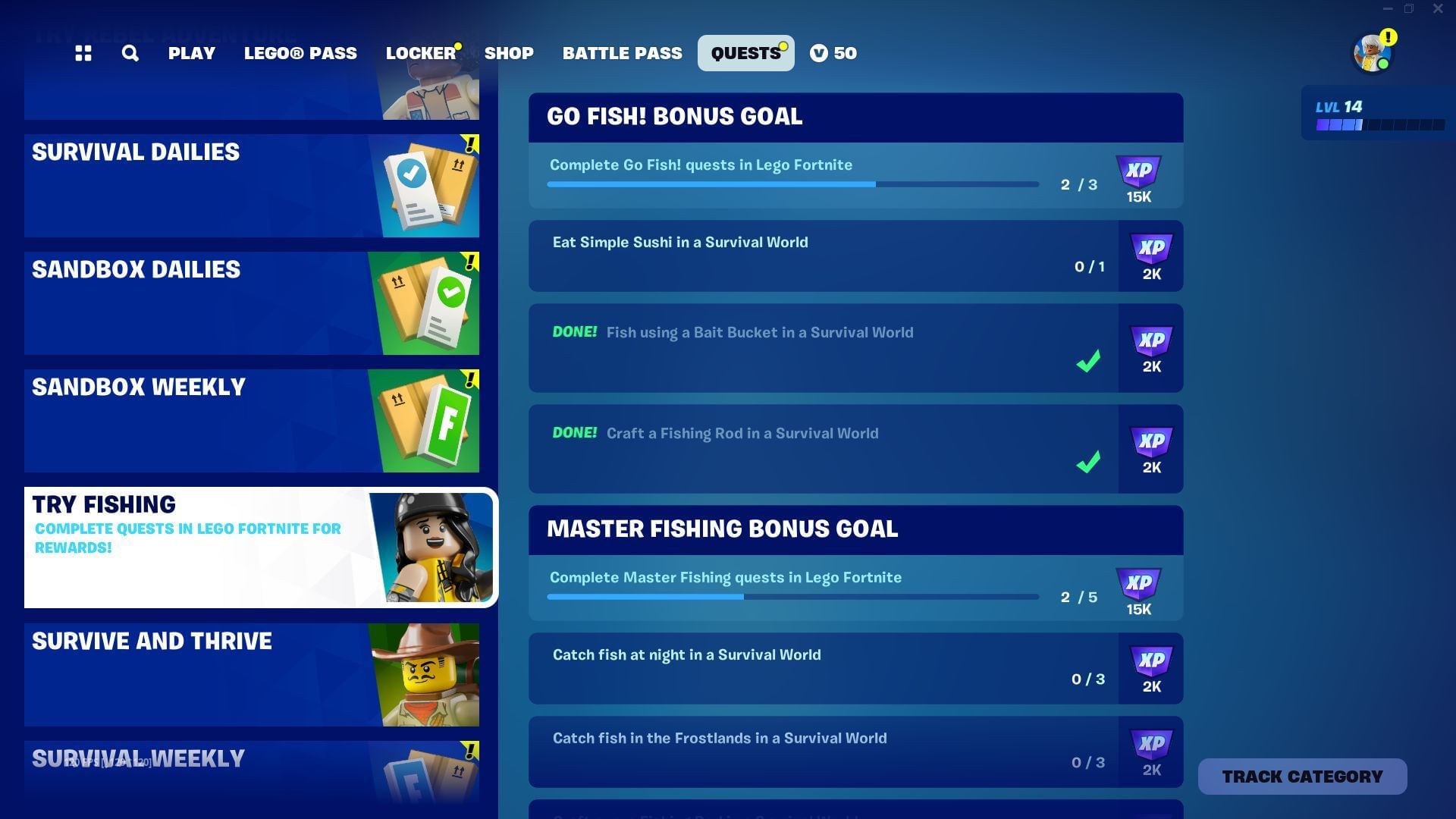Click the Track Category button
The height and width of the screenshot is (819, 1456).
click(x=1302, y=777)
